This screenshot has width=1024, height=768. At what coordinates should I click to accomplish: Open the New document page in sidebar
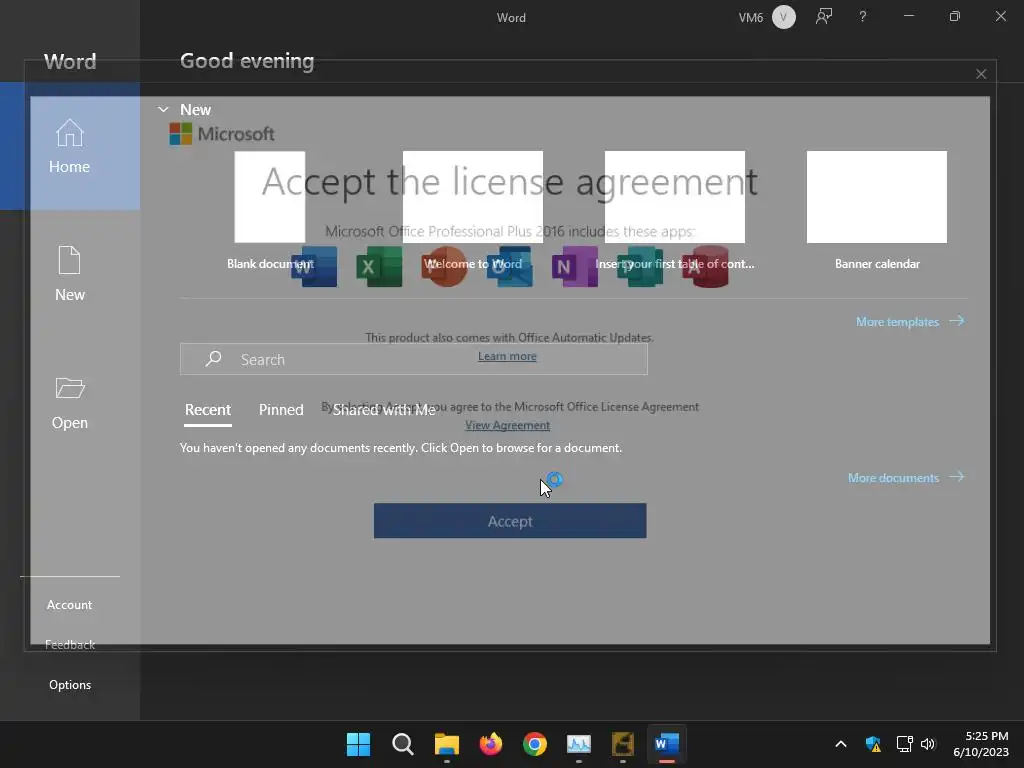(70, 274)
